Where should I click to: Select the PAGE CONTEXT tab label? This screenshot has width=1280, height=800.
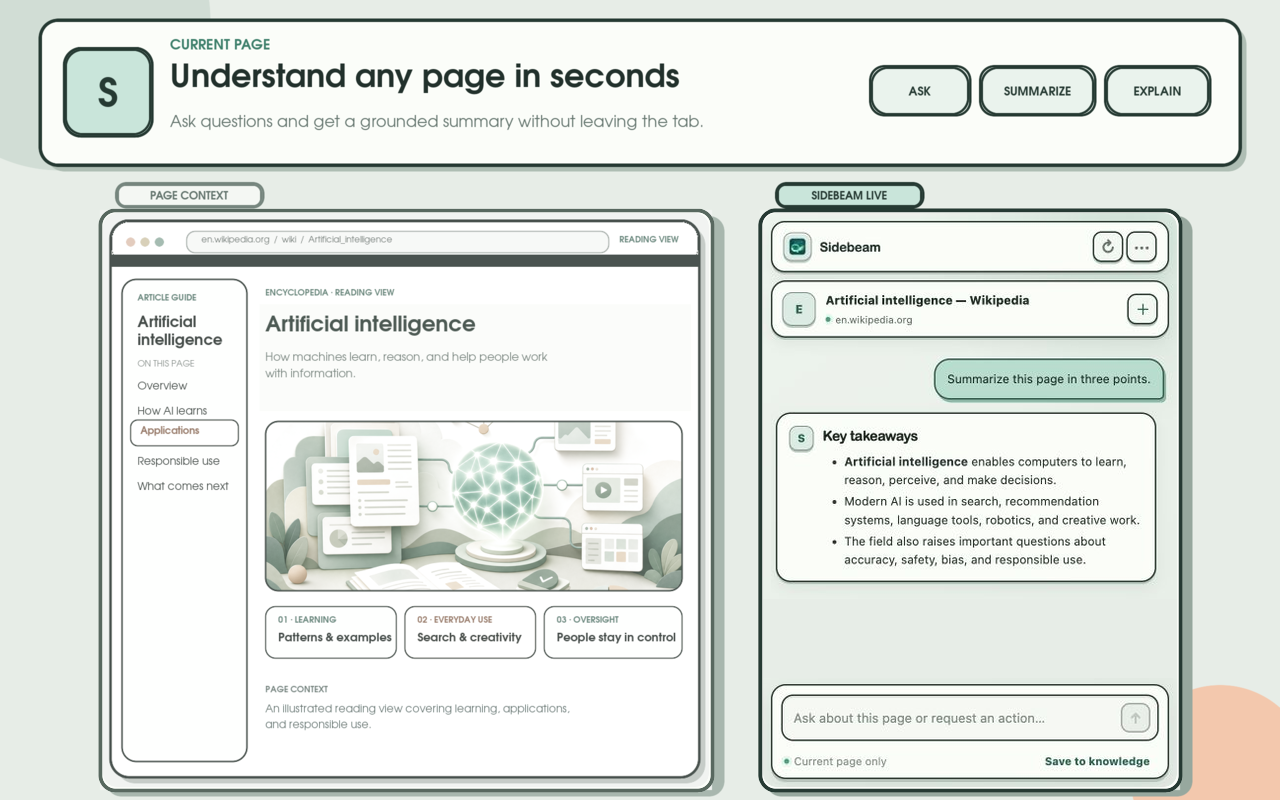click(x=189, y=195)
